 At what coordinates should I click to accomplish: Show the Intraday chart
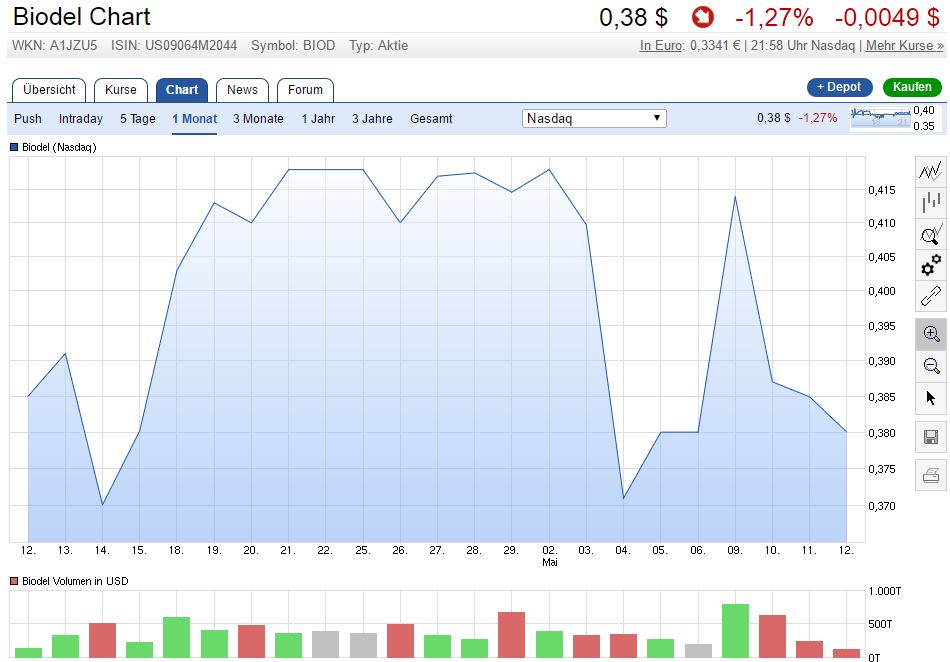point(81,119)
